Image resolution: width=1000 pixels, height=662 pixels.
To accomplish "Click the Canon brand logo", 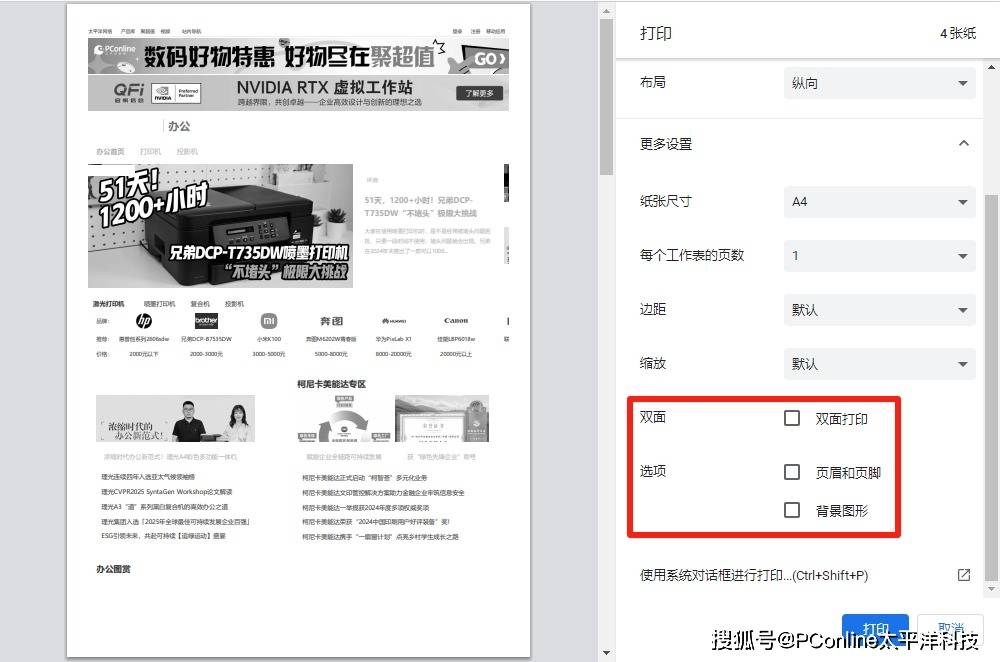I will click(x=455, y=321).
